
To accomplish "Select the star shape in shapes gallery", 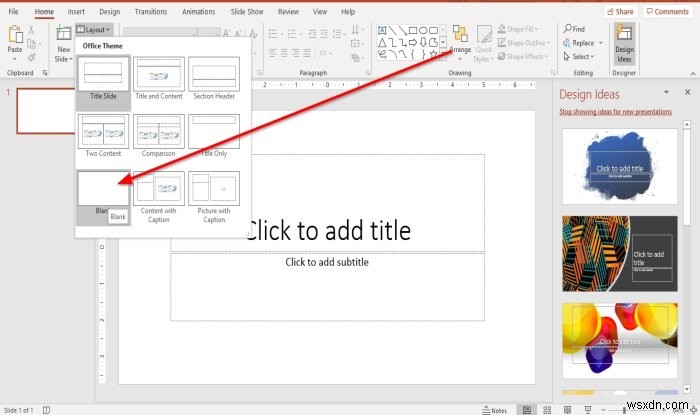I will [433, 54].
